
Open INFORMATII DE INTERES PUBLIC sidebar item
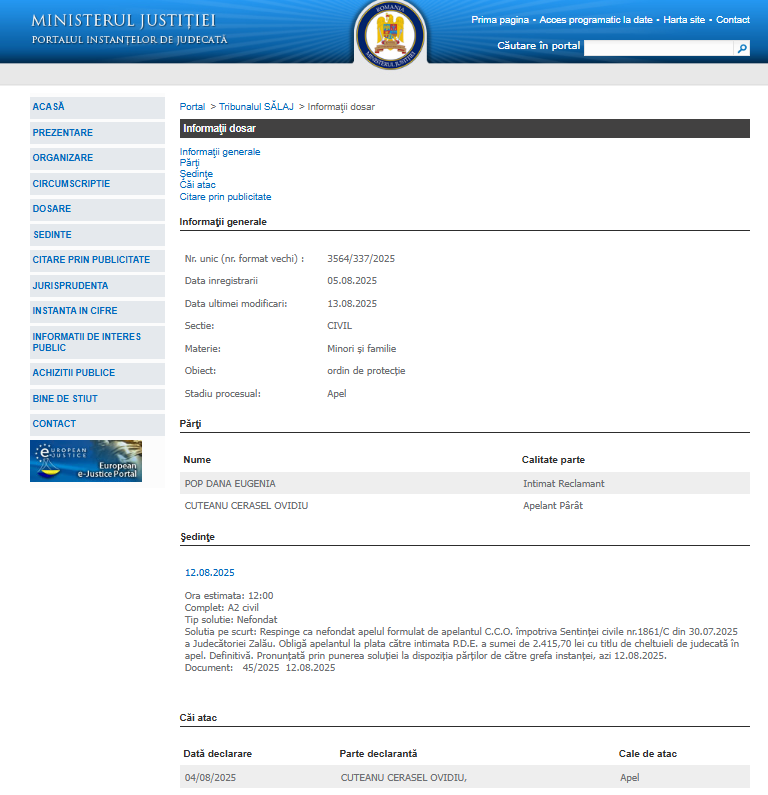pos(97,342)
